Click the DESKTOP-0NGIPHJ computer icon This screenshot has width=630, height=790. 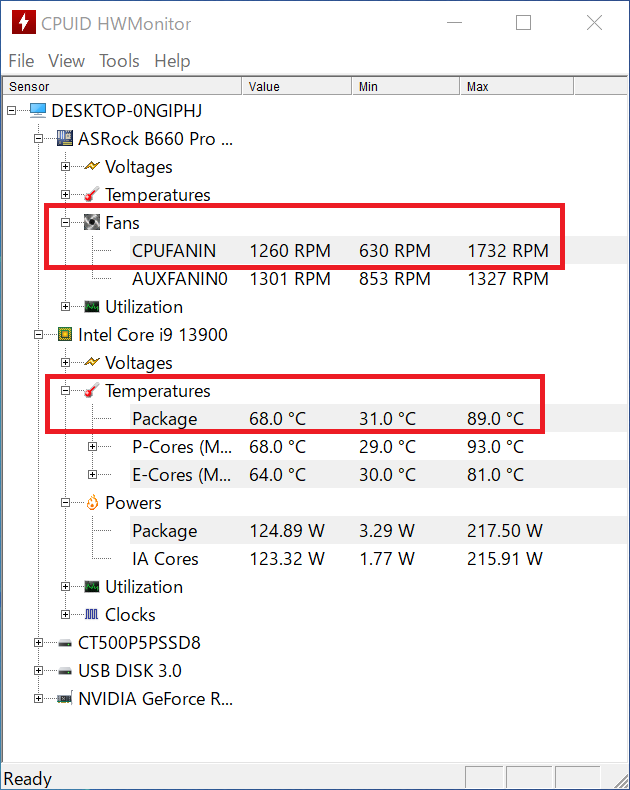38,110
